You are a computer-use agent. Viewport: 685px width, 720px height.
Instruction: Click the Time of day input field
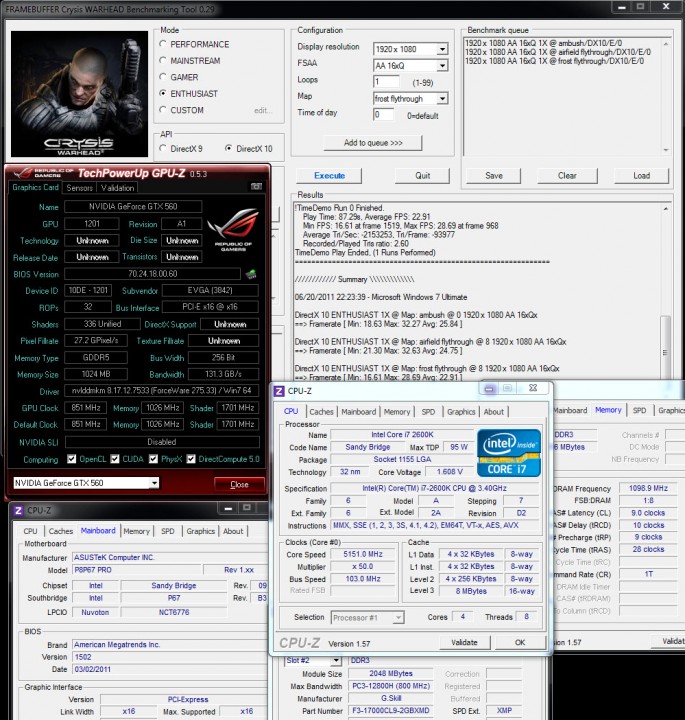pos(383,114)
